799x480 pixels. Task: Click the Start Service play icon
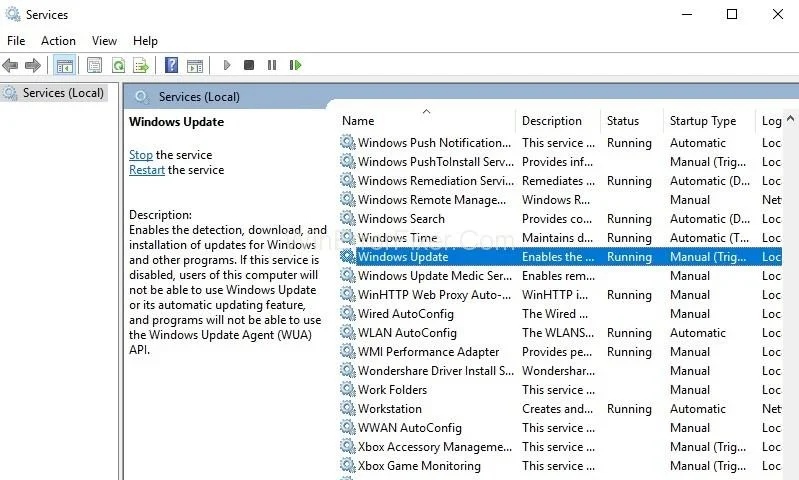[227, 65]
